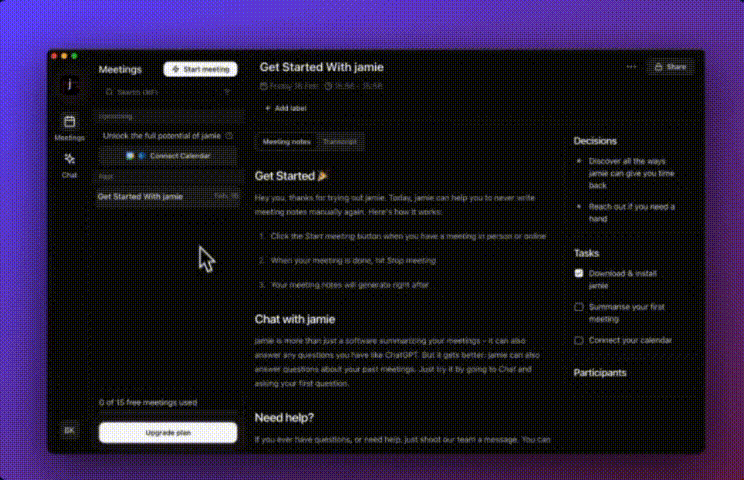Screen dimensions: 744x480
Task: Select the Get Started With jamie meeting entry
Action: click(x=168, y=196)
